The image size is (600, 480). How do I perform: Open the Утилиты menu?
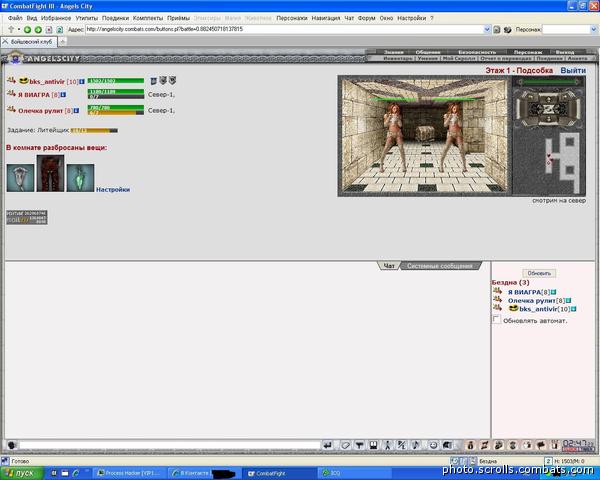(x=86, y=18)
